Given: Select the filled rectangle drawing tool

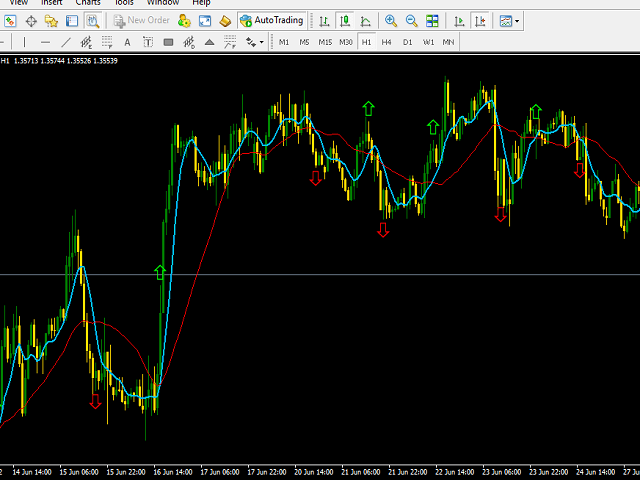Looking at the screenshot, I should (x=168, y=42).
